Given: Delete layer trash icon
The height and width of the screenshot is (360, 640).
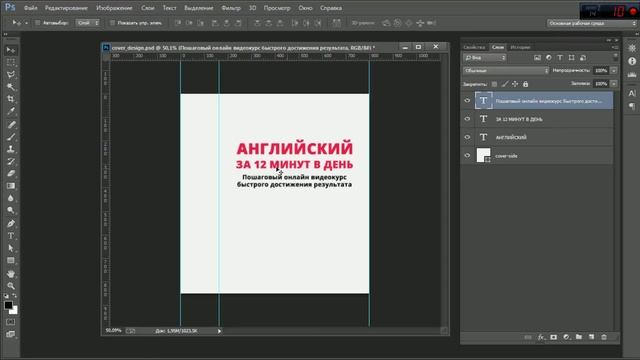Looking at the screenshot, I should pyautogui.click(x=604, y=337).
